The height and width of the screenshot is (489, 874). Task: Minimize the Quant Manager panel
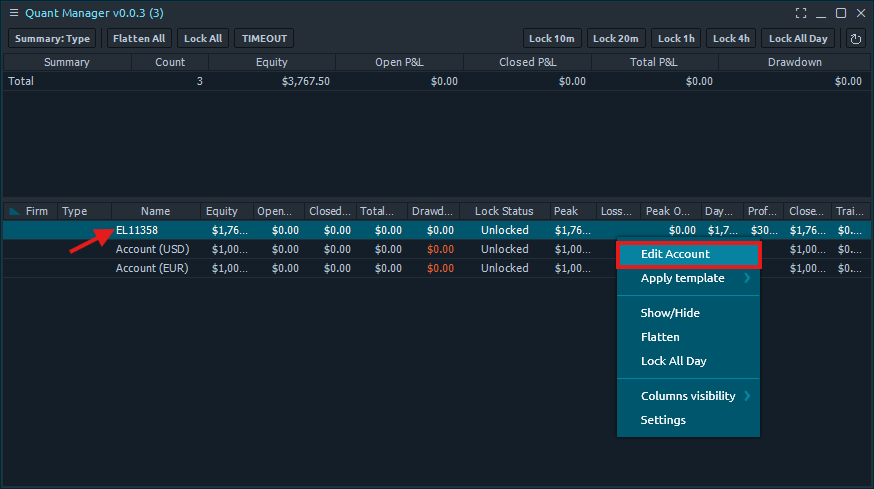[821, 13]
